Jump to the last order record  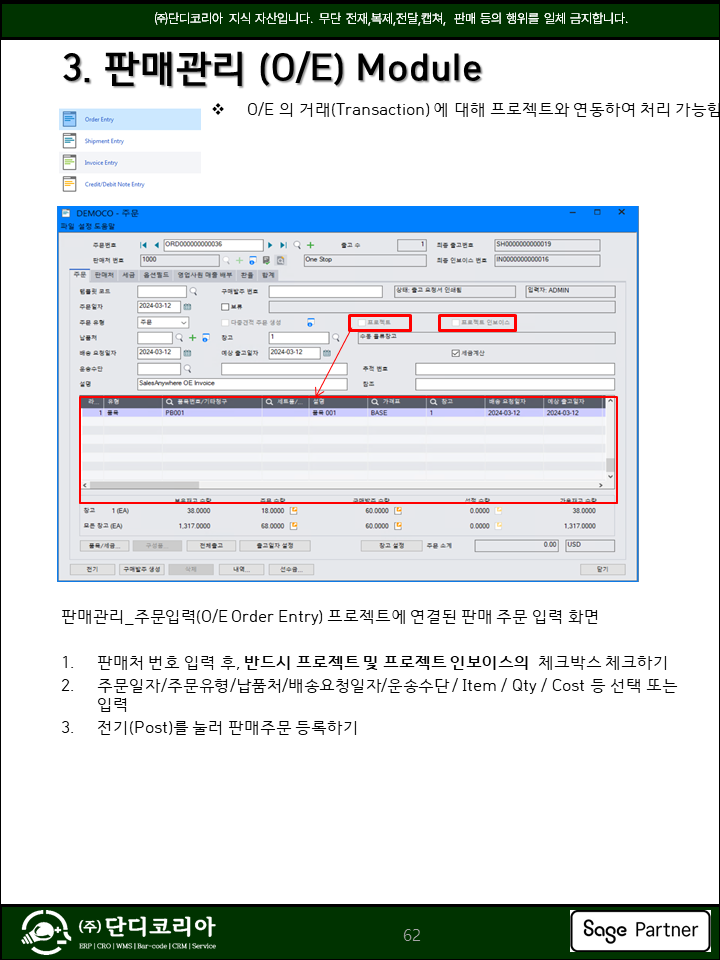282,245
